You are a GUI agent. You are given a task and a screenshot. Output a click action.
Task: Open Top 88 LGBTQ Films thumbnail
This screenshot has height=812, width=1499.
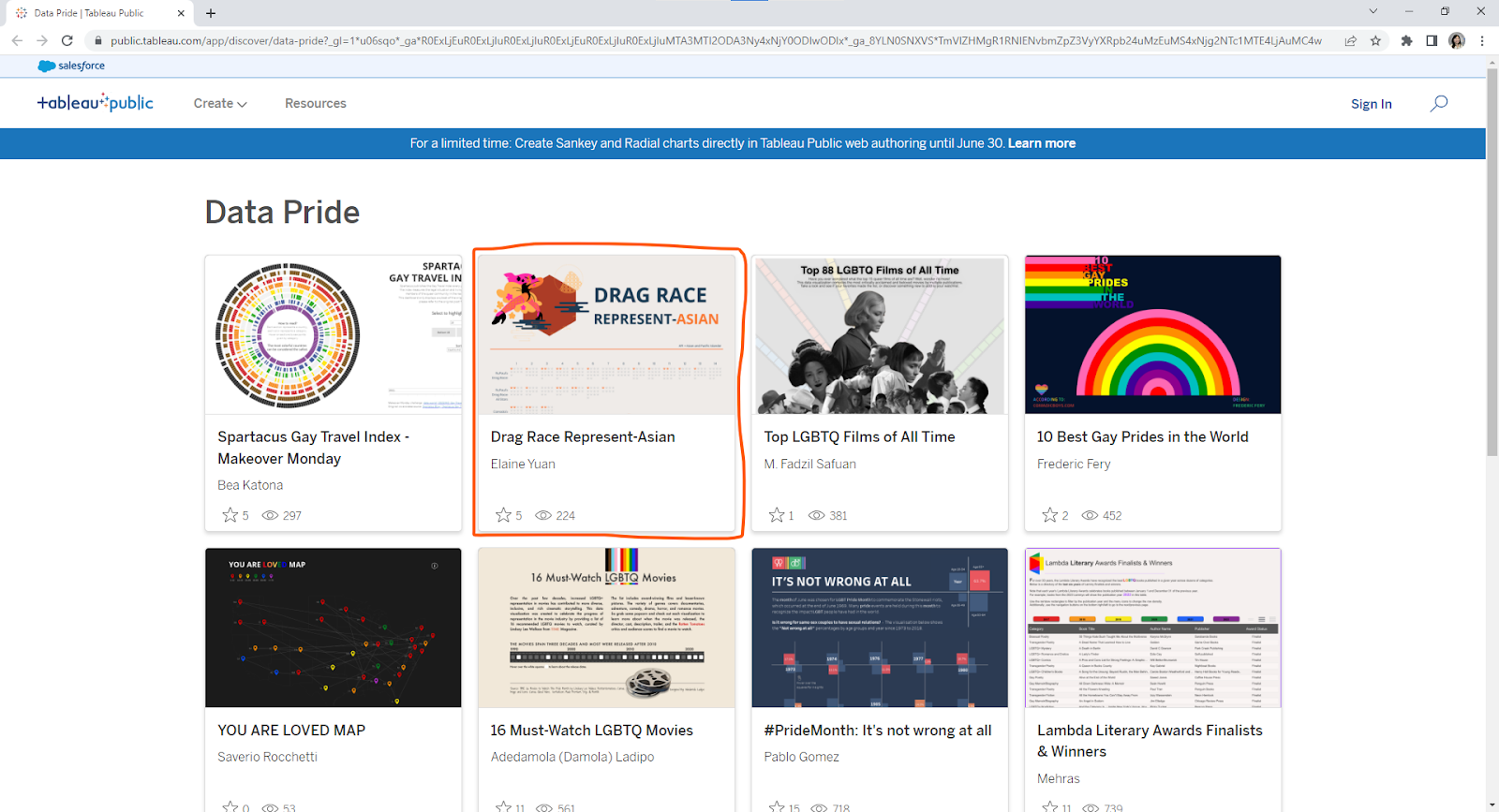coord(880,334)
